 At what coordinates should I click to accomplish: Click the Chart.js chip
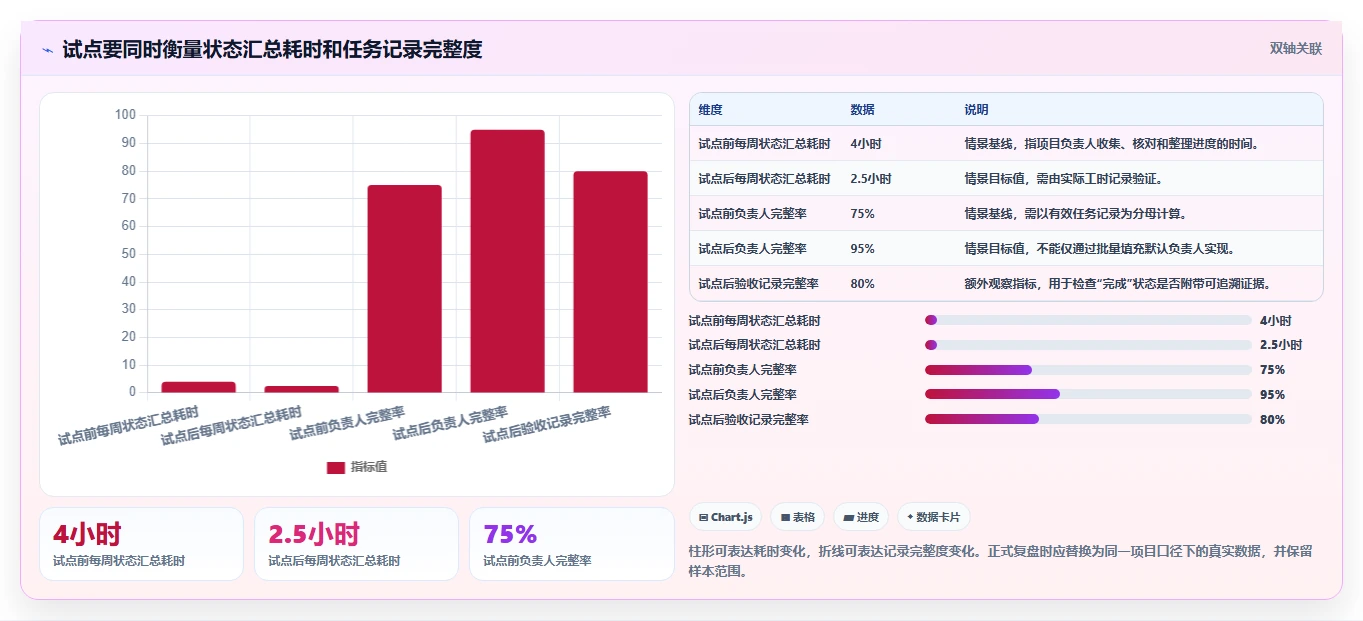[x=725, y=517]
